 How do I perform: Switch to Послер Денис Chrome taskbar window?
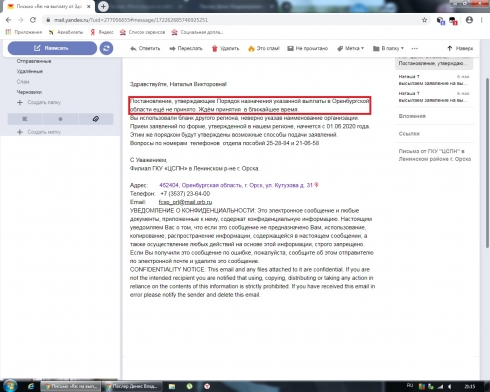(132, 386)
